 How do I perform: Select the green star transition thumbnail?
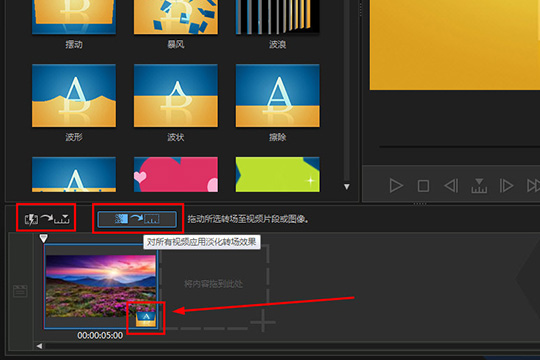[x=278, y=174]
